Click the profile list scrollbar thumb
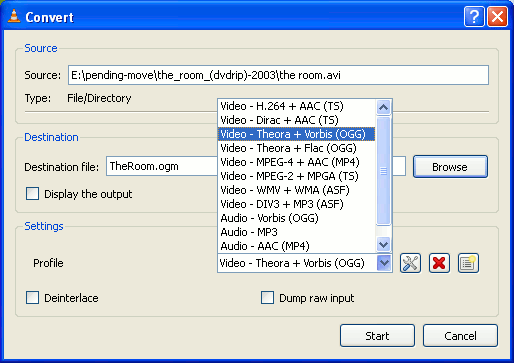This screenshot has height=363, width=514. (x=383, y=171)
